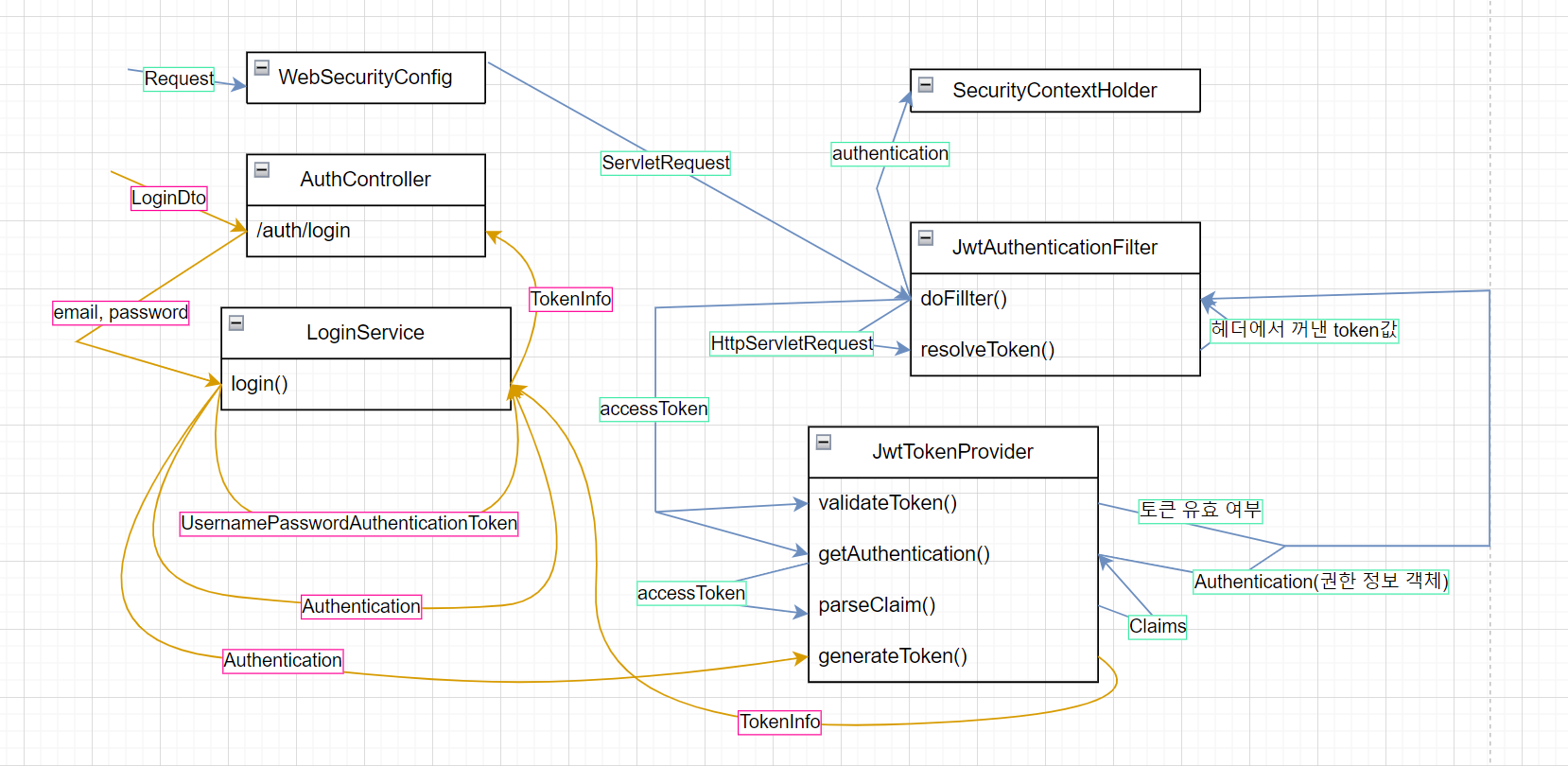Click the HttpServletRequest edge label
Screen dimensions: 1568x766
(x=792, y=343)
